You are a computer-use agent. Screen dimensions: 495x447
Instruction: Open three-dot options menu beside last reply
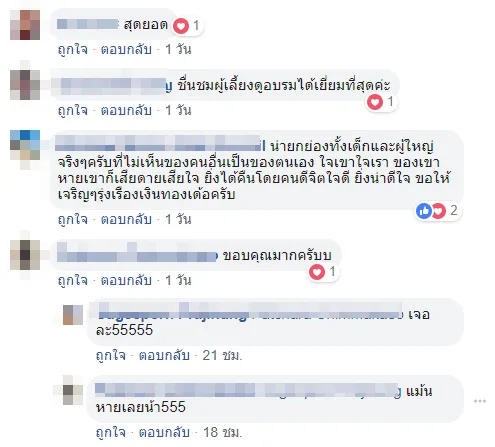(480, 401)
